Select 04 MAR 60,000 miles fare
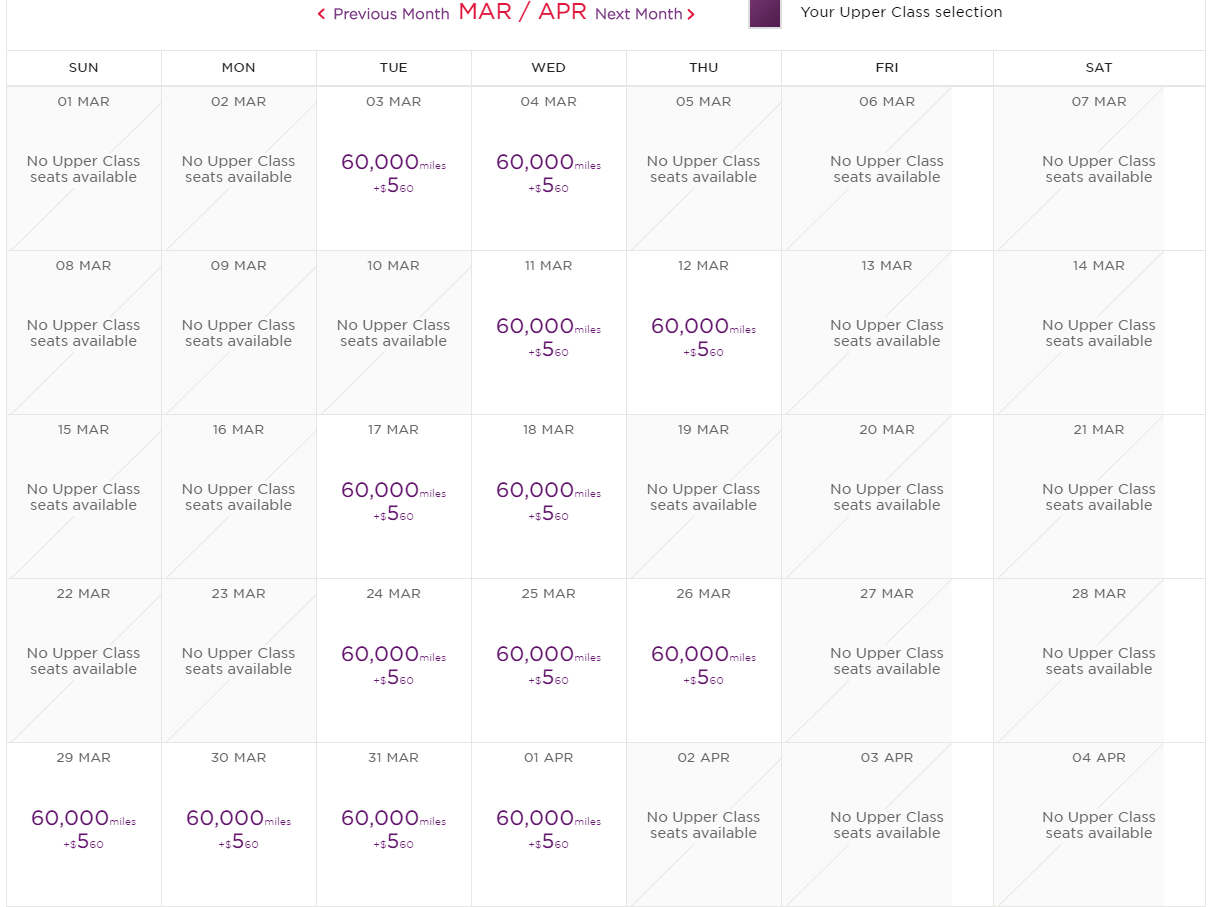1211x907 pixels. [548, 172]
